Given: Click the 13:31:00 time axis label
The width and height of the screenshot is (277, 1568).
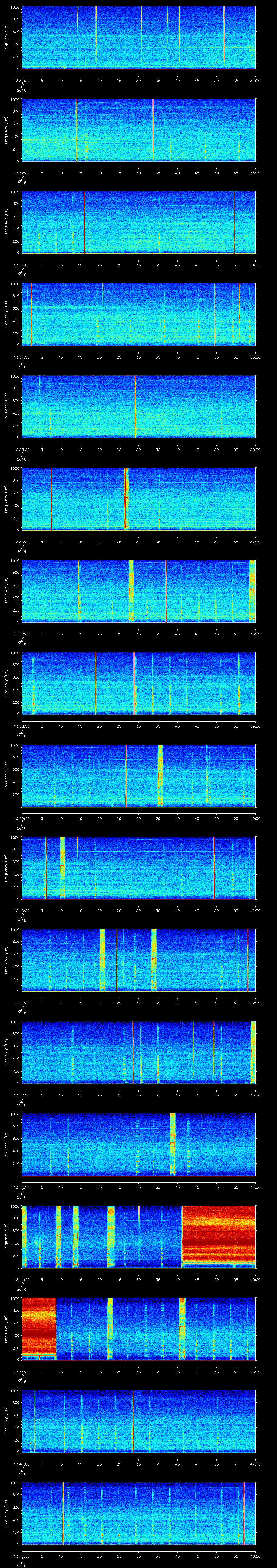Looking at the screenshot, I should click(x=21, y=80).
